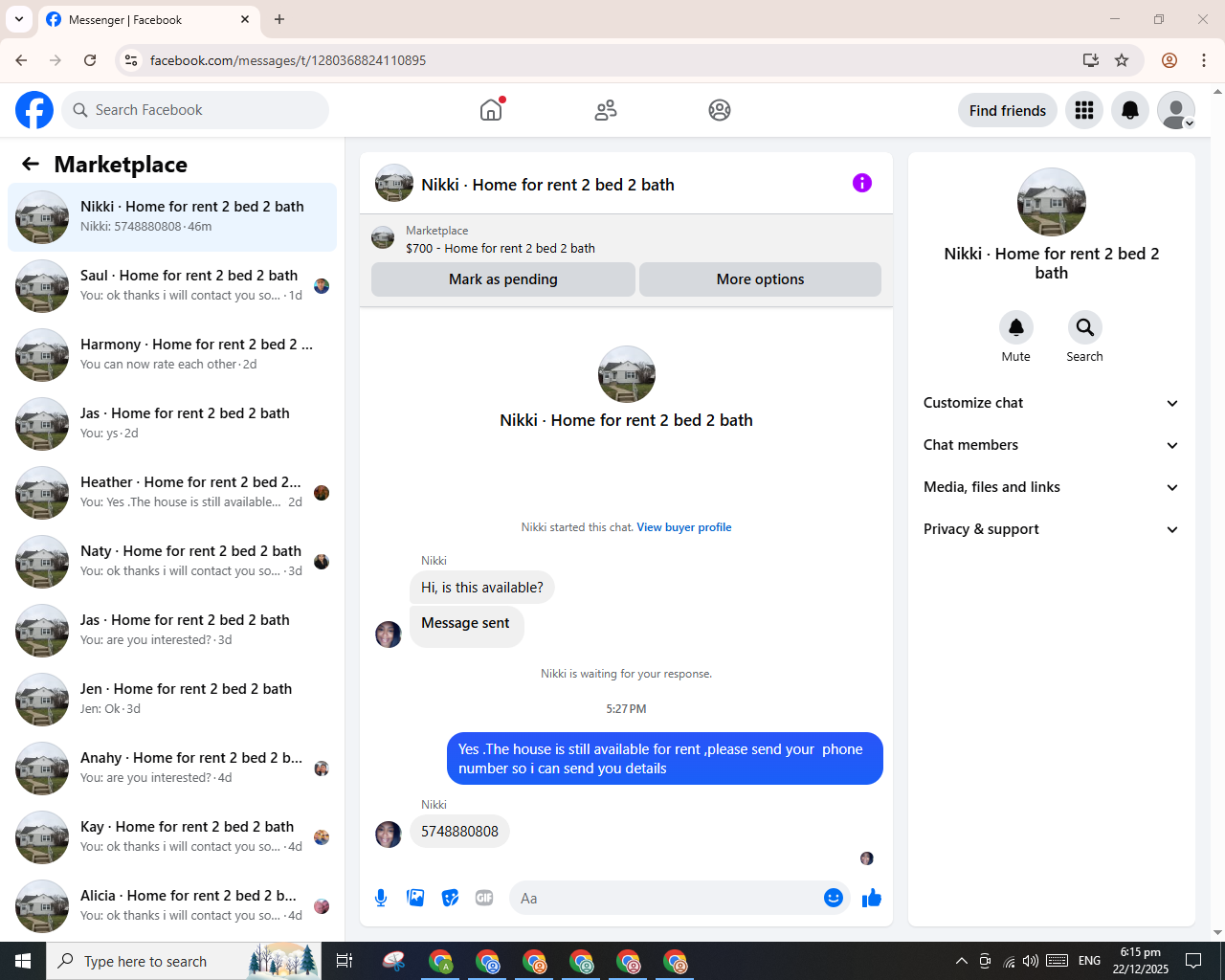Open the Home icon in top navigation

[x=491, y=110]
